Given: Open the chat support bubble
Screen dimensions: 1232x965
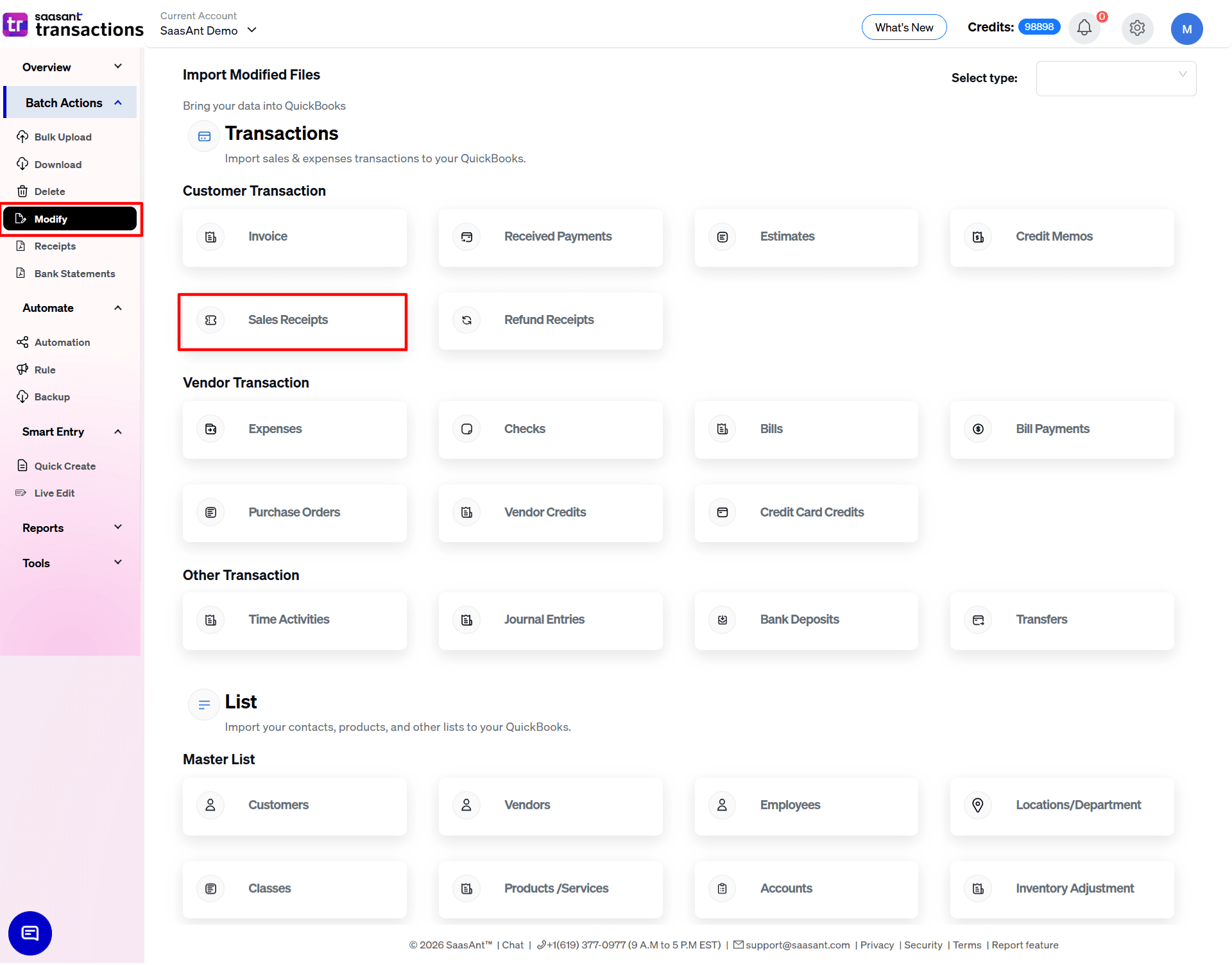Looking at the screenshot, I should [30, 933].
